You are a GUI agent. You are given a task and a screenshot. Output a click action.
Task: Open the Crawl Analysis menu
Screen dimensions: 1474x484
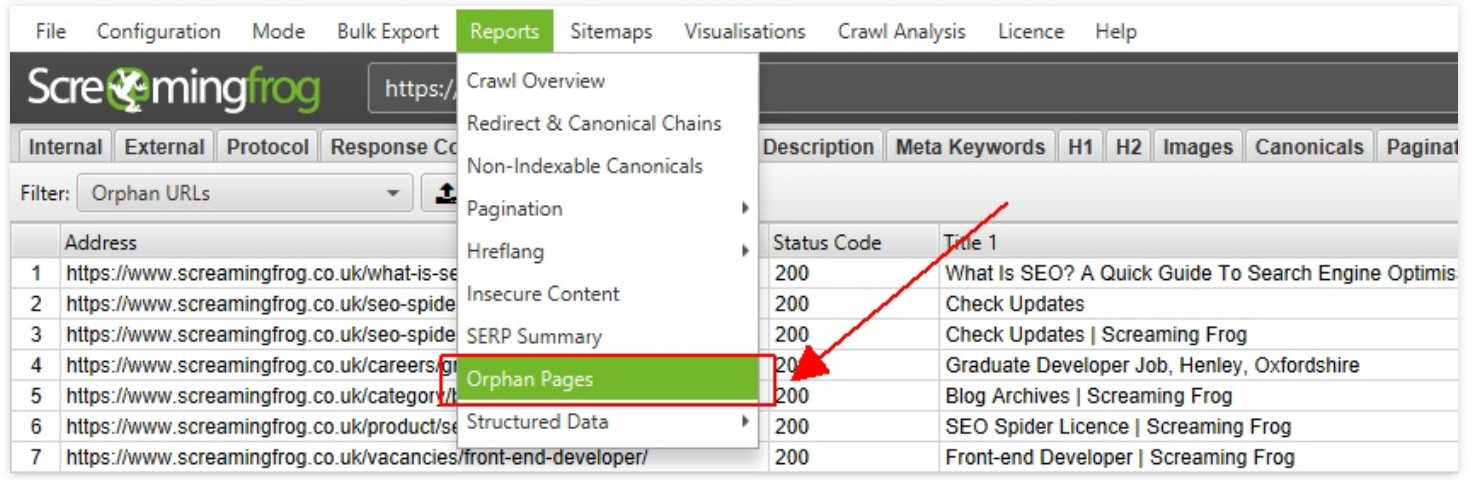click(x=902, y=31)
